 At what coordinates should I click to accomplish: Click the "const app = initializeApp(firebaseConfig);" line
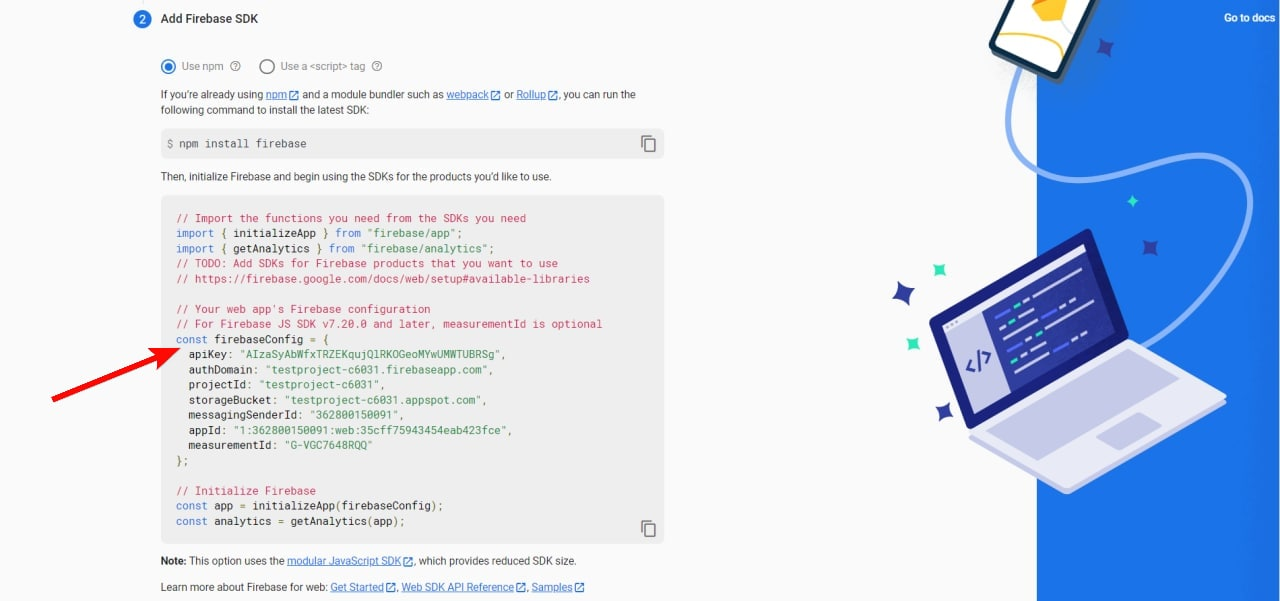[309, 506]
